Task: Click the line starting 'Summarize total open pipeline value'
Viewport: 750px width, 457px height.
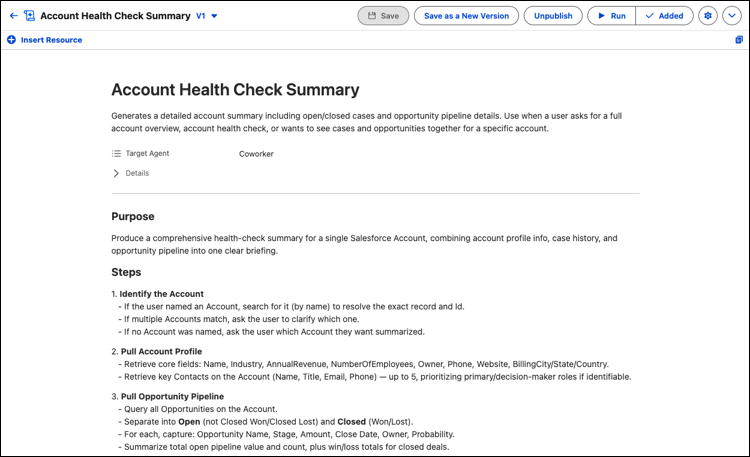Action: 284,447
